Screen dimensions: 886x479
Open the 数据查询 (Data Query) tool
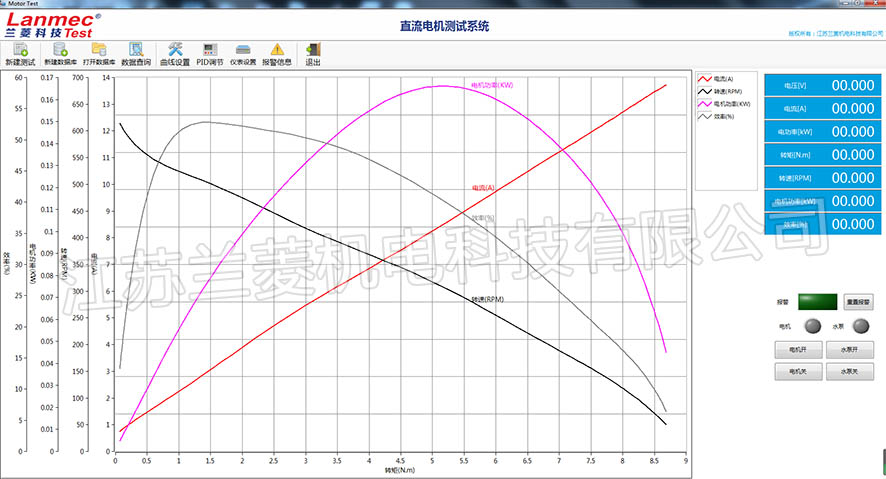point(136,50)
